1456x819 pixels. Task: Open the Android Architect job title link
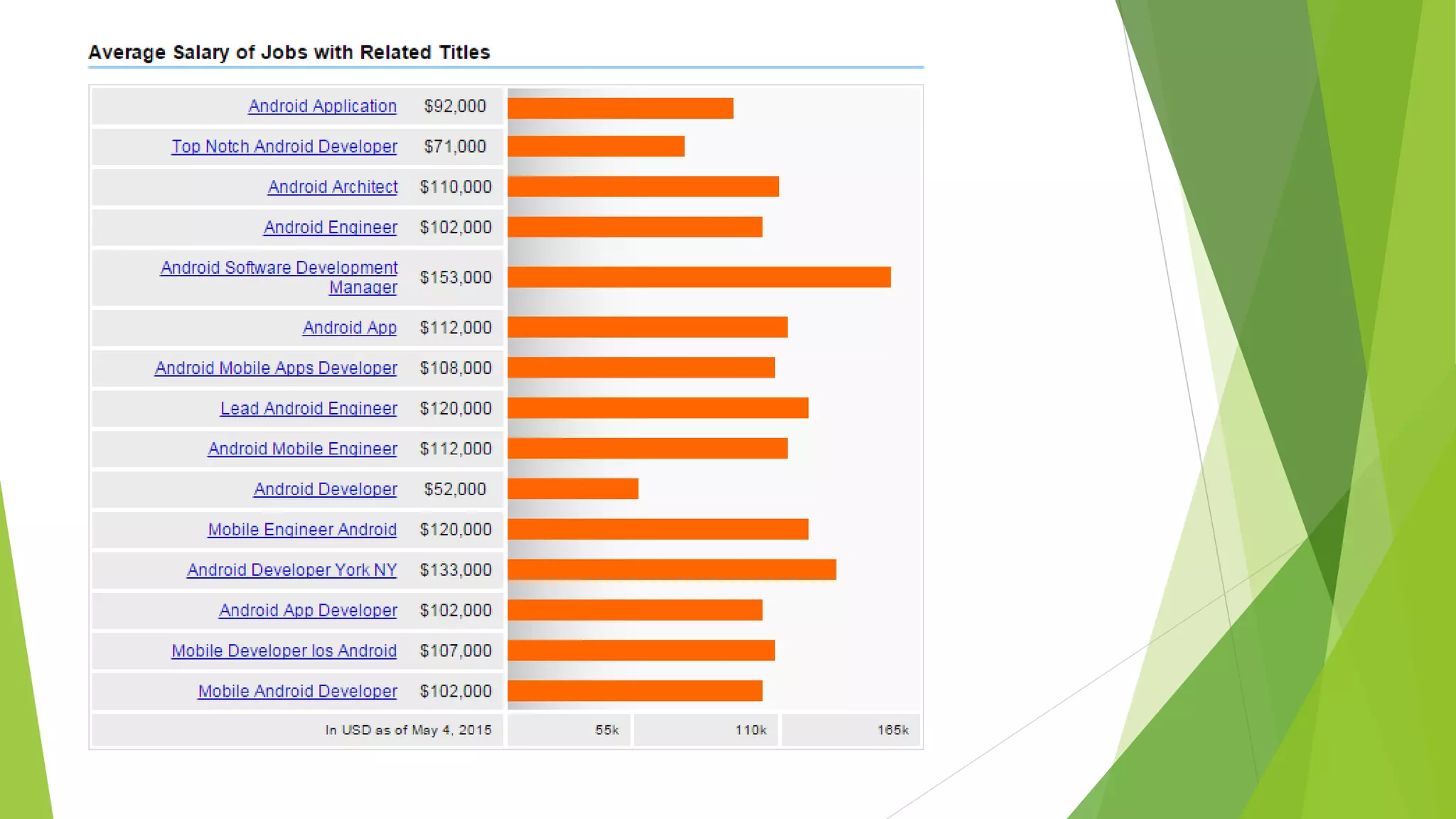332,187
